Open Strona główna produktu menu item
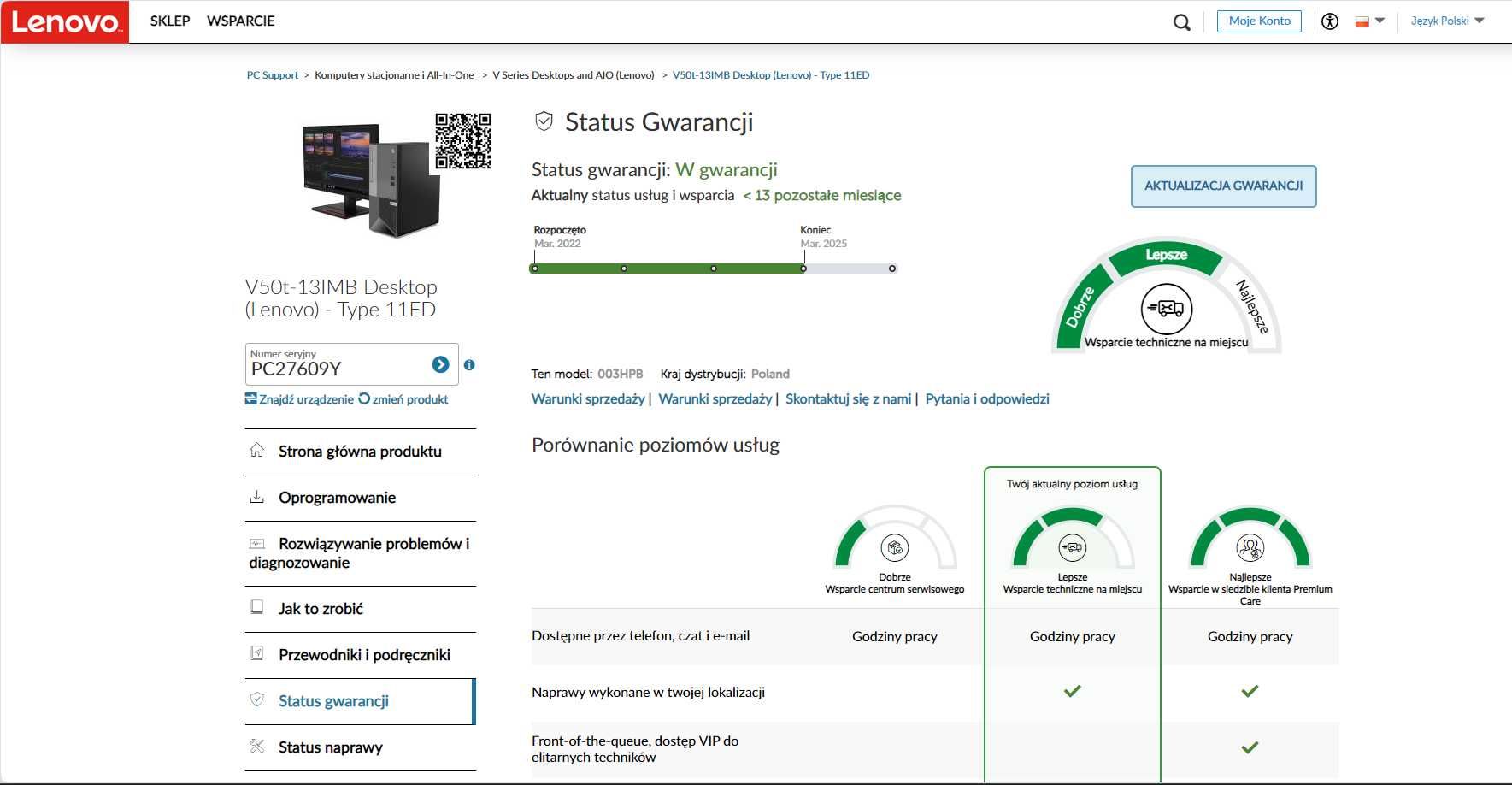Screen dimensions: 1512x785 coord(360,452)
